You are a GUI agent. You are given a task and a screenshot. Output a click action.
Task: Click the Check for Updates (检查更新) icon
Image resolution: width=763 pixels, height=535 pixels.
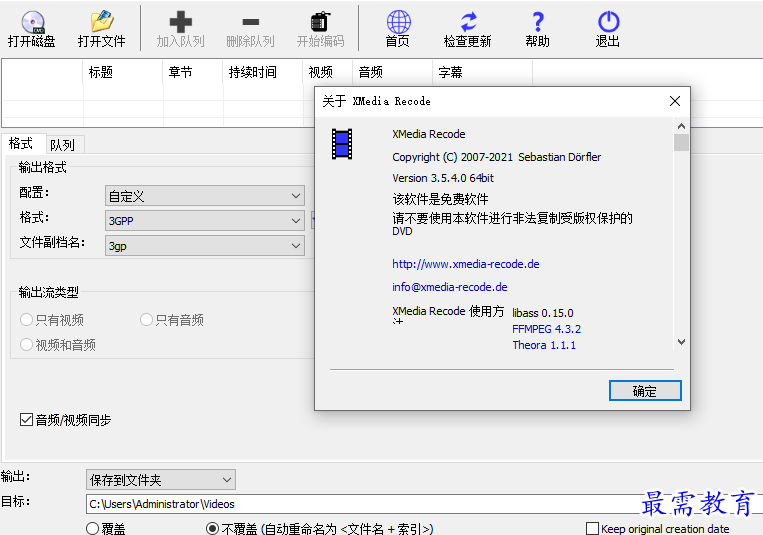468,22
